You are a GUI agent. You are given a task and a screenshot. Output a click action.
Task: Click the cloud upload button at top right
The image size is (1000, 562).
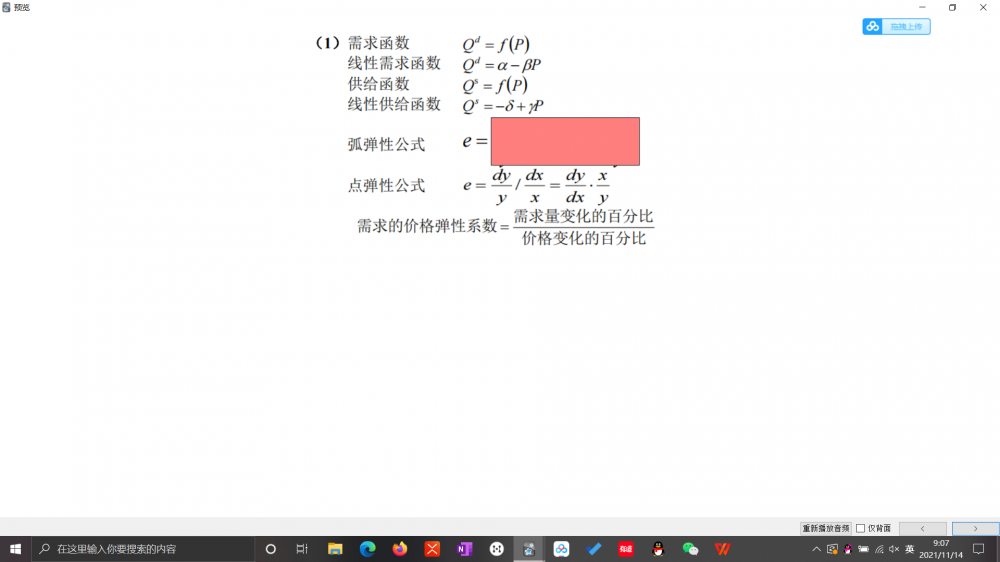(x=896, y=26)
